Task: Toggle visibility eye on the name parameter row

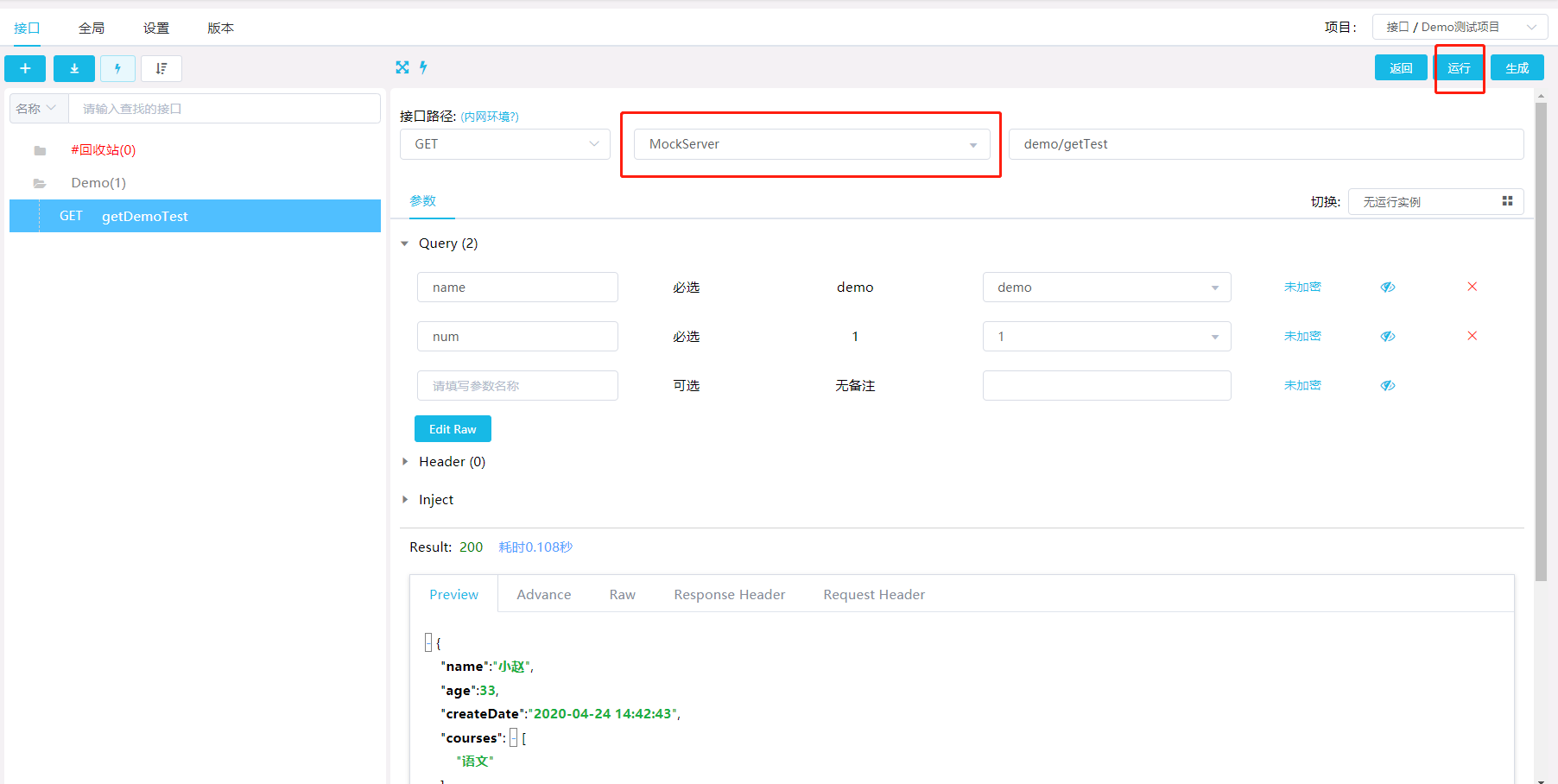Action: tap(1387, 287)
